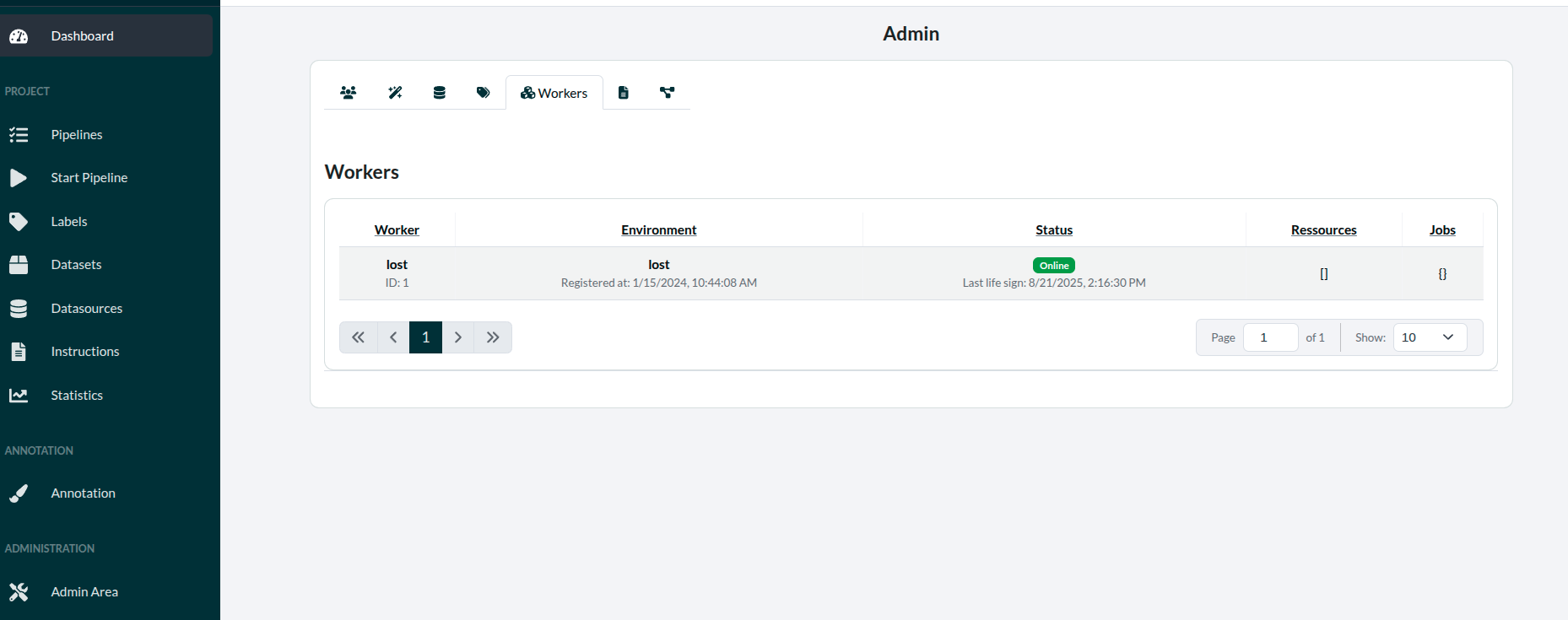Go to the next page of workers
The width and height of the screenshot is (1568, 620).
(458, 337)
